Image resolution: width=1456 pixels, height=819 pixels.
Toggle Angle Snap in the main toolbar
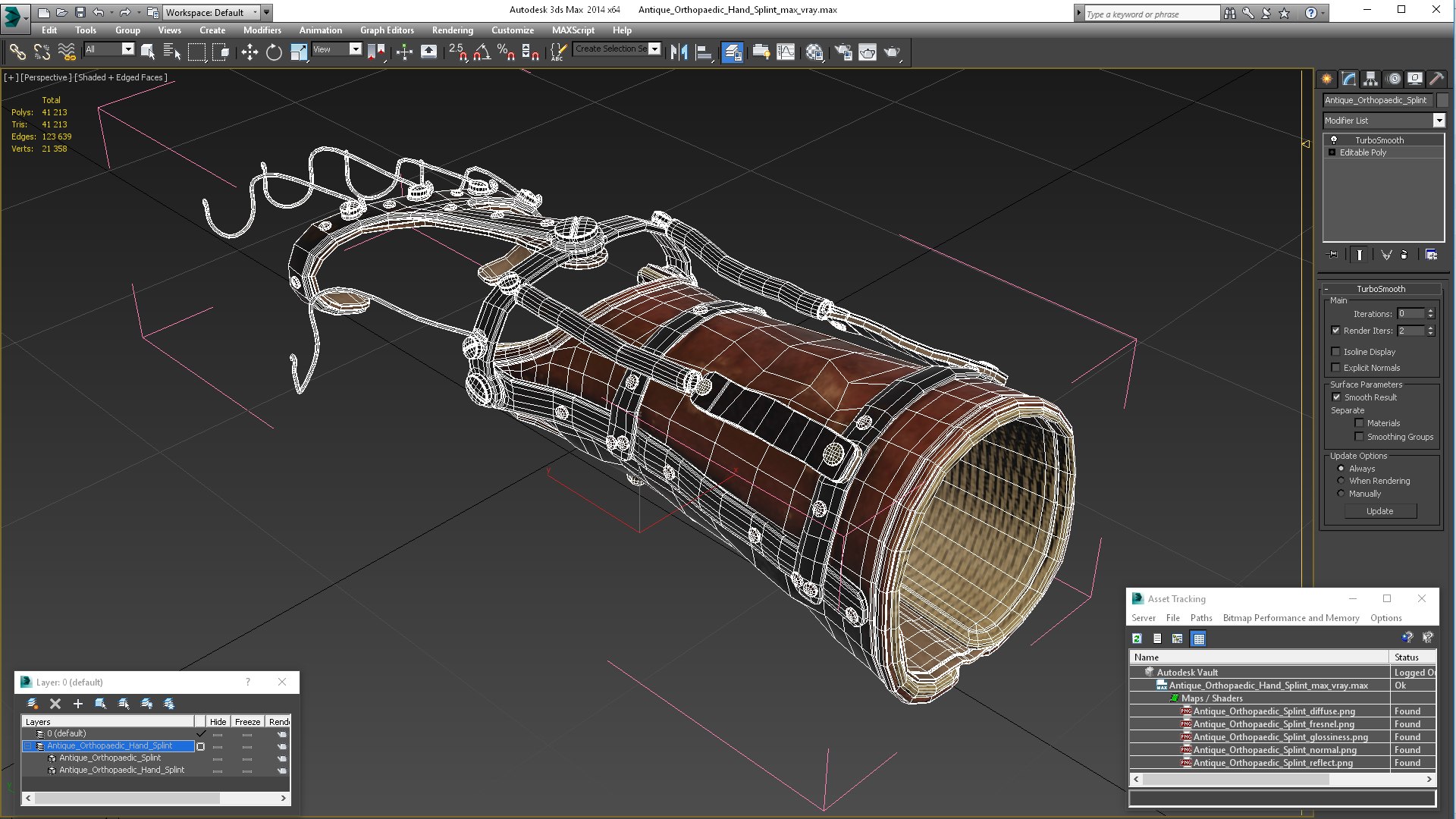(482, 52)
